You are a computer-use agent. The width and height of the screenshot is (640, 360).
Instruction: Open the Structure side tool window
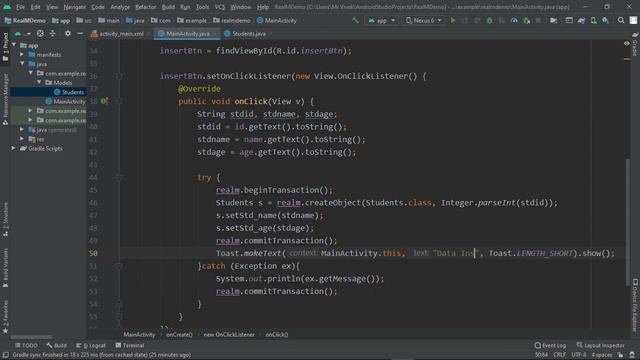[x=5, y=219]
